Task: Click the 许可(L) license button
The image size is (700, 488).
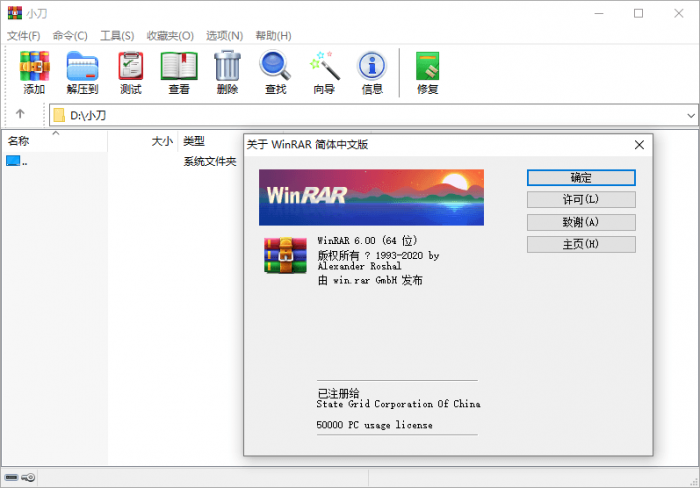Action: (x=581, y=200)
